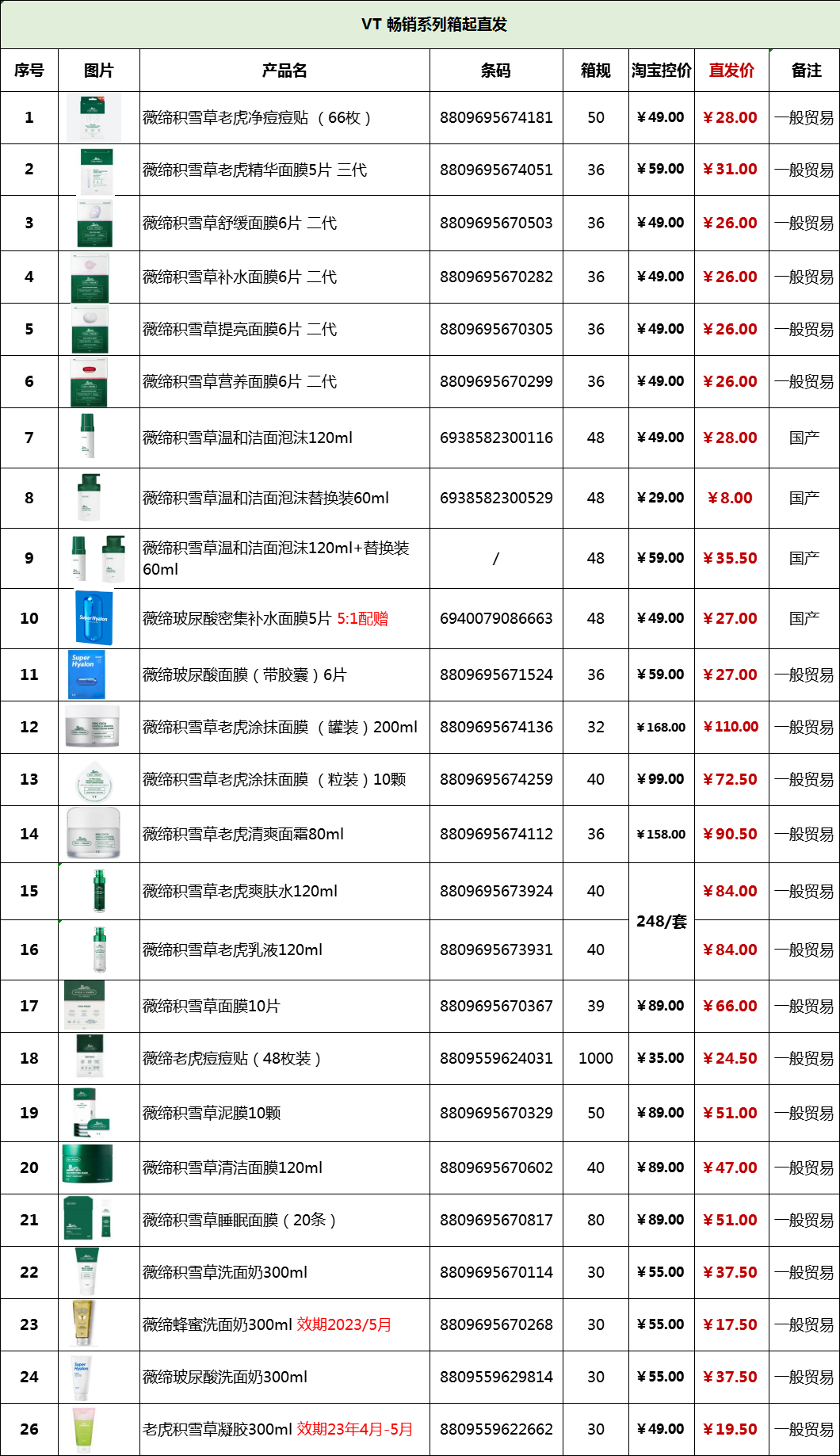Image resolution: width=840 pixels, height=1456 pixels.
Task: Open the product image for 薇缔玻尿酸面膜(带胶囊)6片
Action: click(x=86, y=674)
